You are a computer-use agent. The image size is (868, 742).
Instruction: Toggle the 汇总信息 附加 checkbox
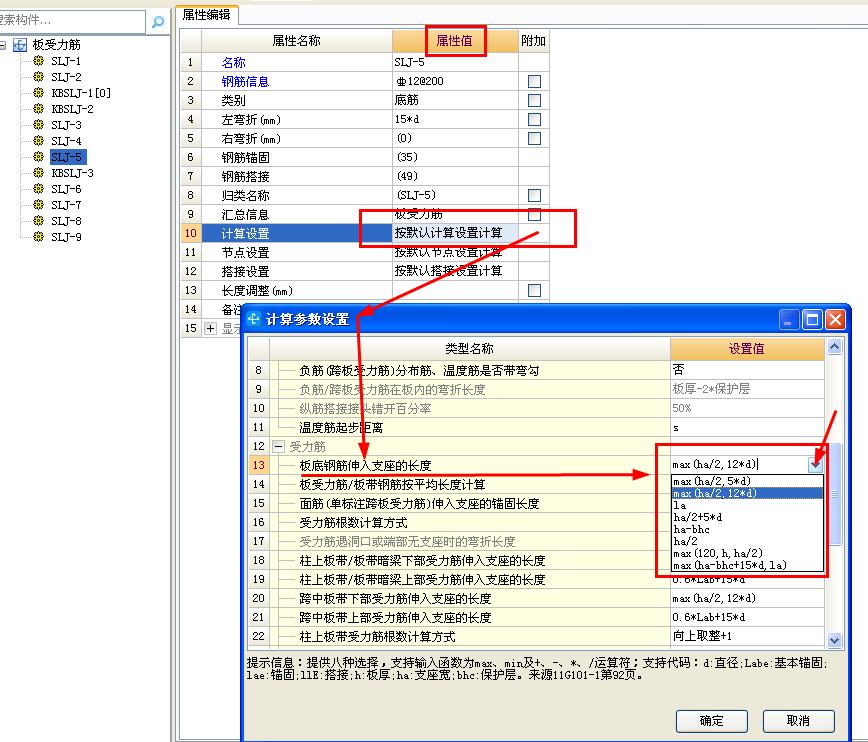(x=534, y=214)
